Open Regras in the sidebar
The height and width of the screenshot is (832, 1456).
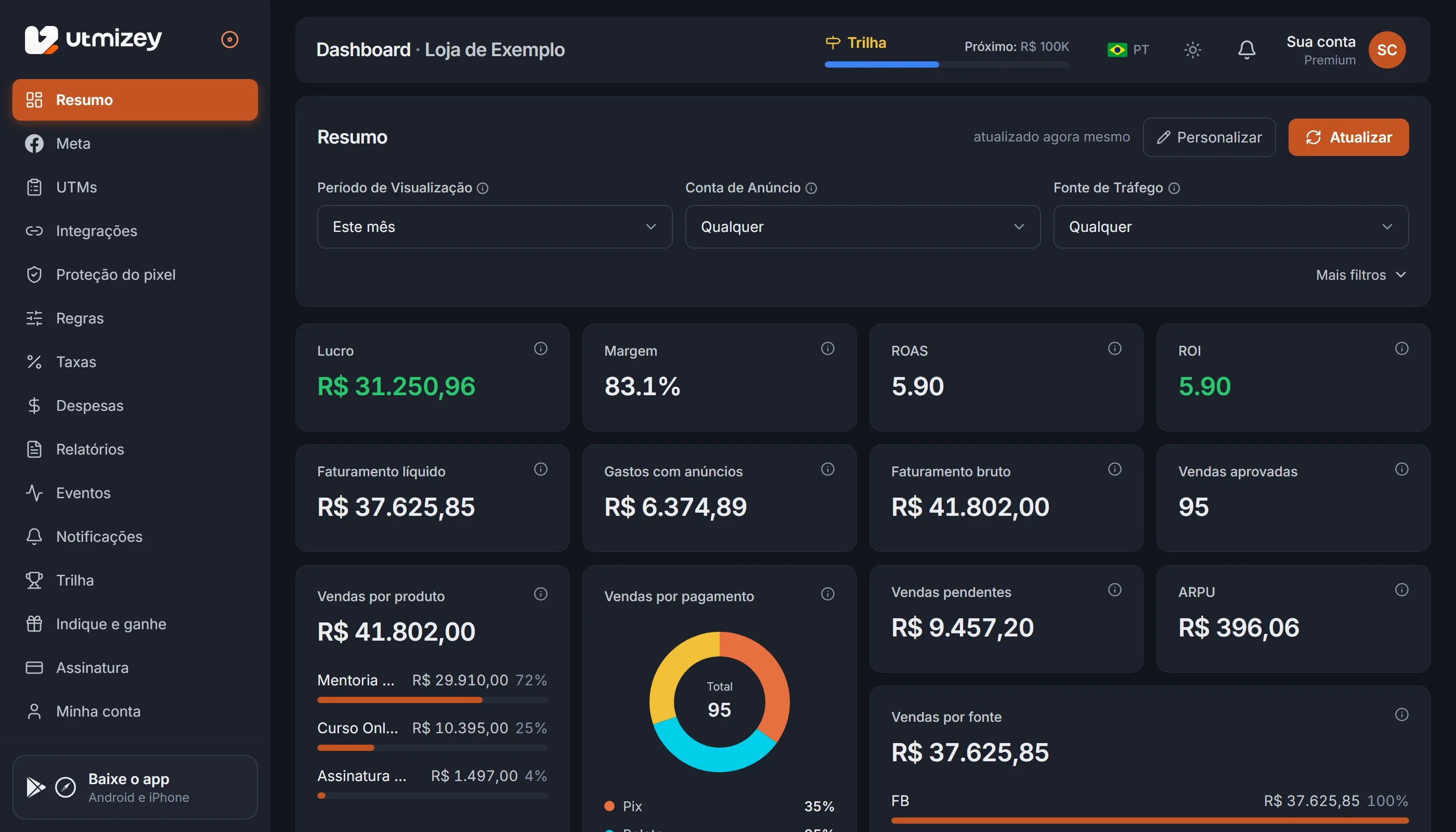135,318
